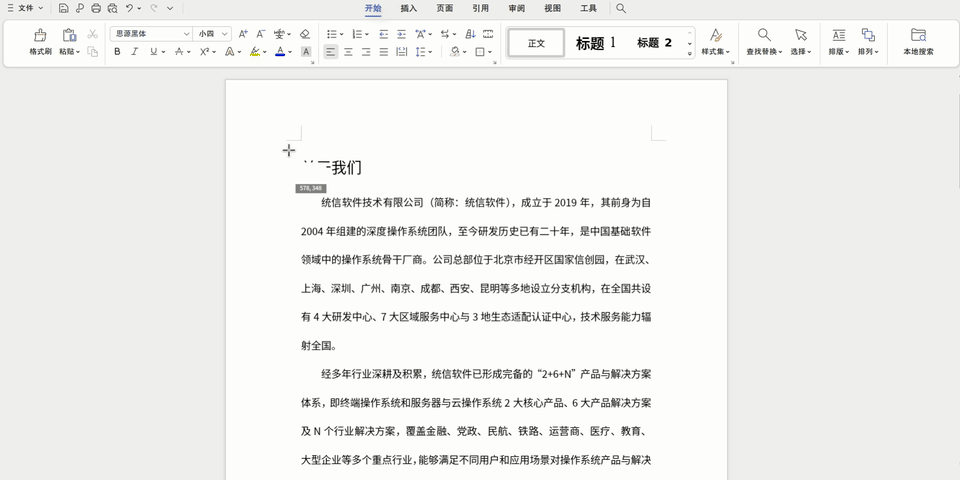Click the show/hide marks icon after sort

(488, 34)
